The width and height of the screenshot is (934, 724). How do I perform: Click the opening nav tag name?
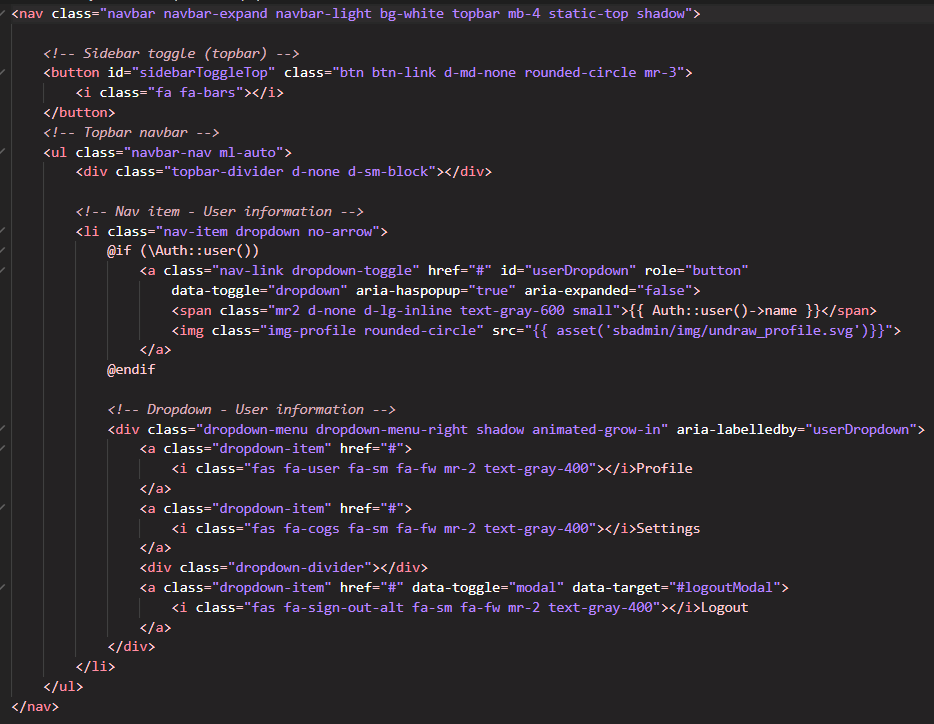31,13
